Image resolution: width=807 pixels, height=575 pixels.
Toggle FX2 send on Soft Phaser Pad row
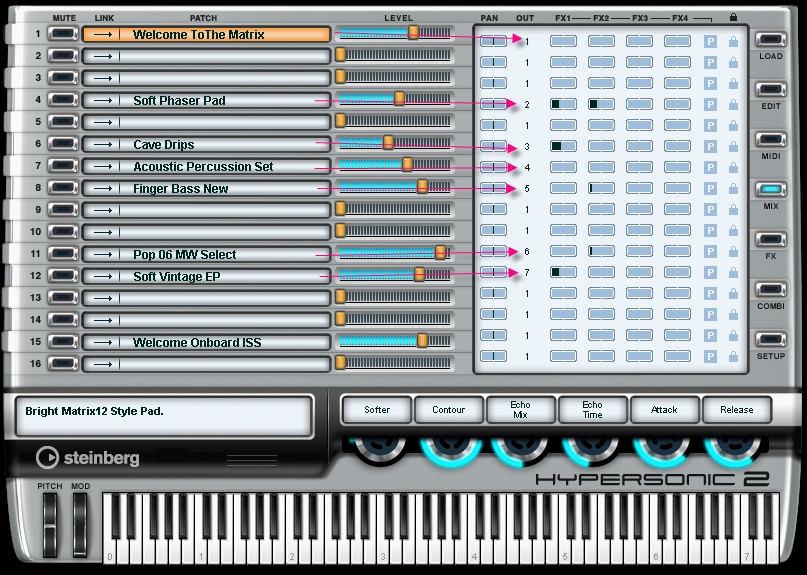coord(601,104)
